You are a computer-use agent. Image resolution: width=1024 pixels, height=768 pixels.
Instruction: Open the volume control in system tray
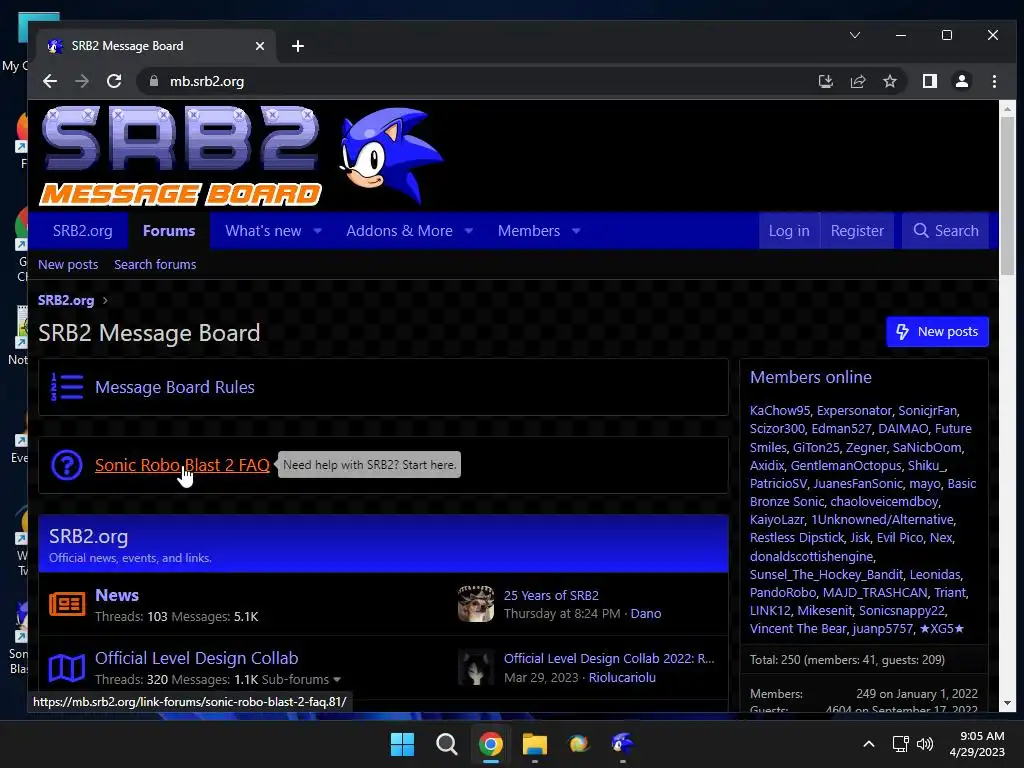[925, 744]
